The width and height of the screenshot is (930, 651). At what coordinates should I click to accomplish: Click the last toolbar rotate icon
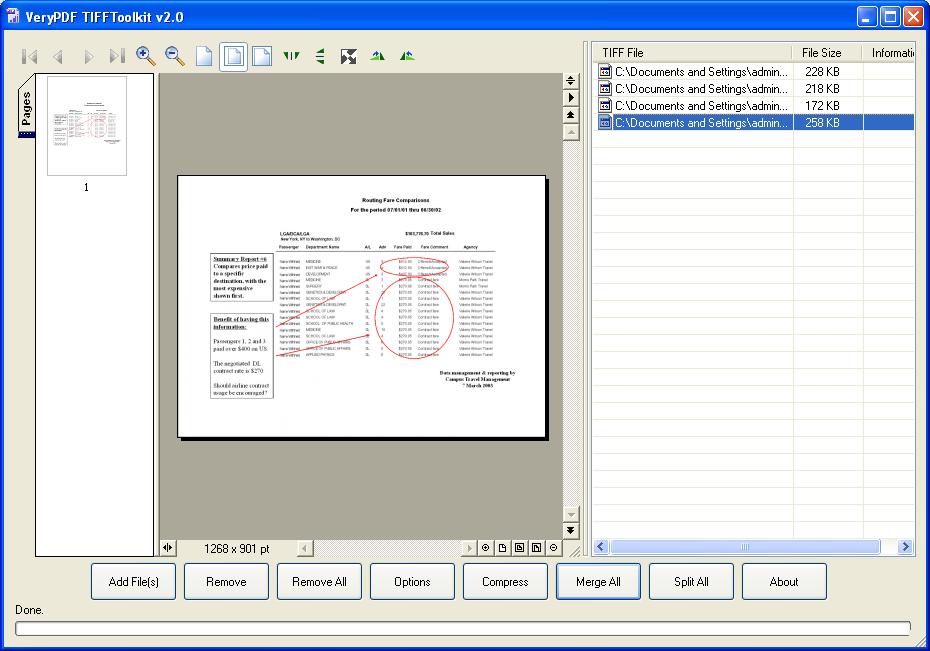407,56
